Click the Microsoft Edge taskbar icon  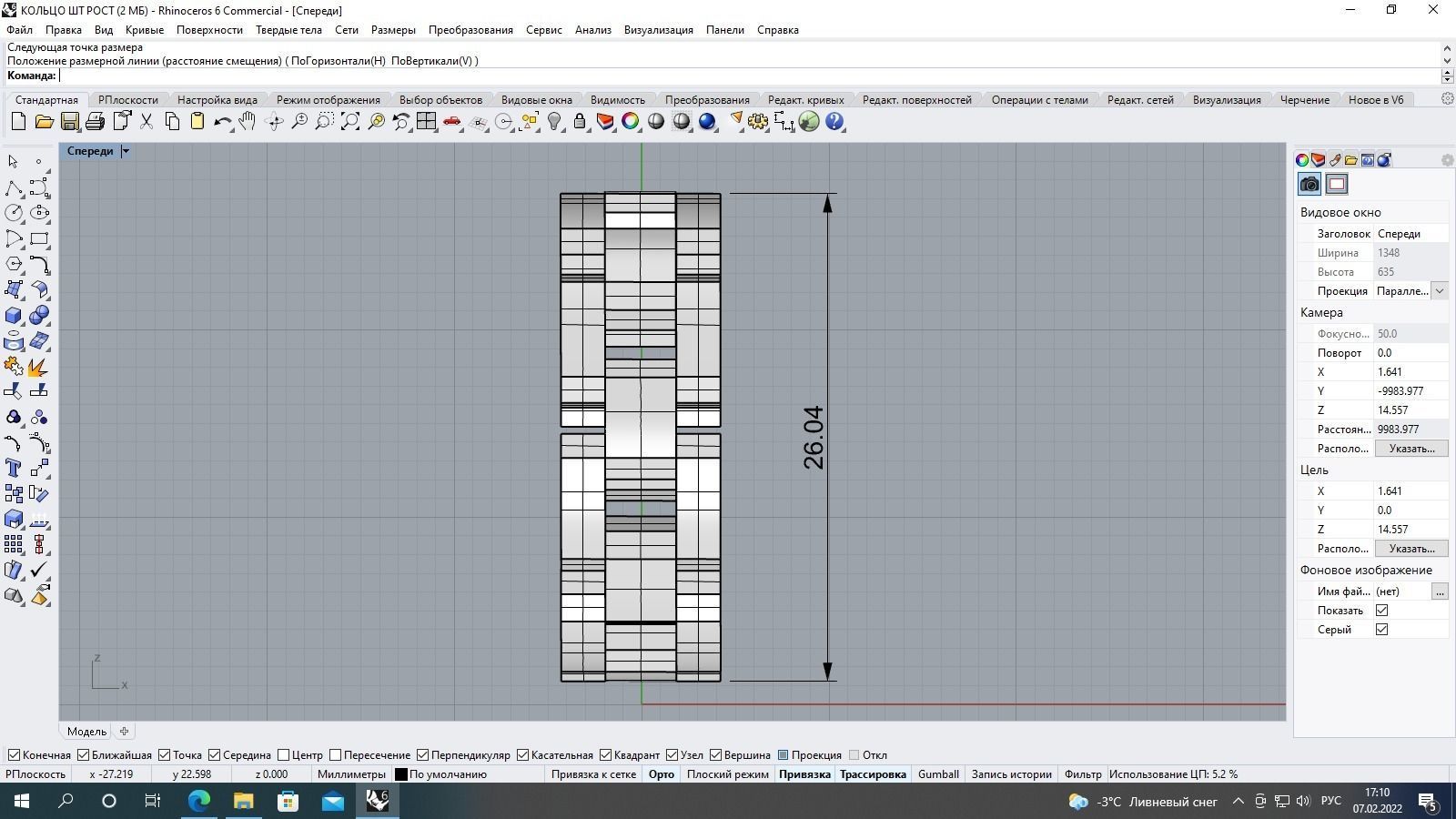tap(199, 801)
